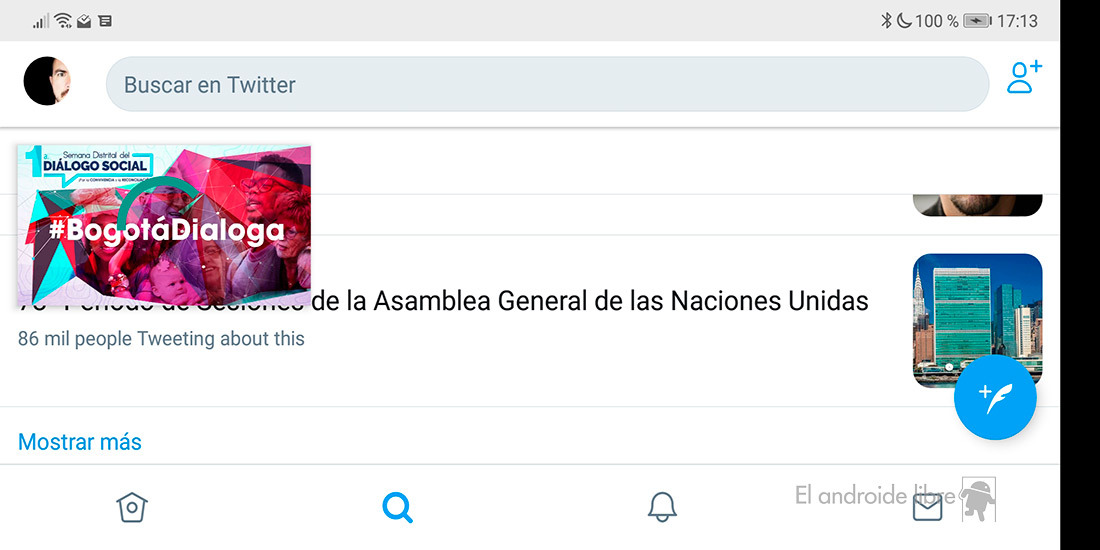Tap the Bluetooth status icon
This screenshot has height=550, width=1100.
click(886, 21)
